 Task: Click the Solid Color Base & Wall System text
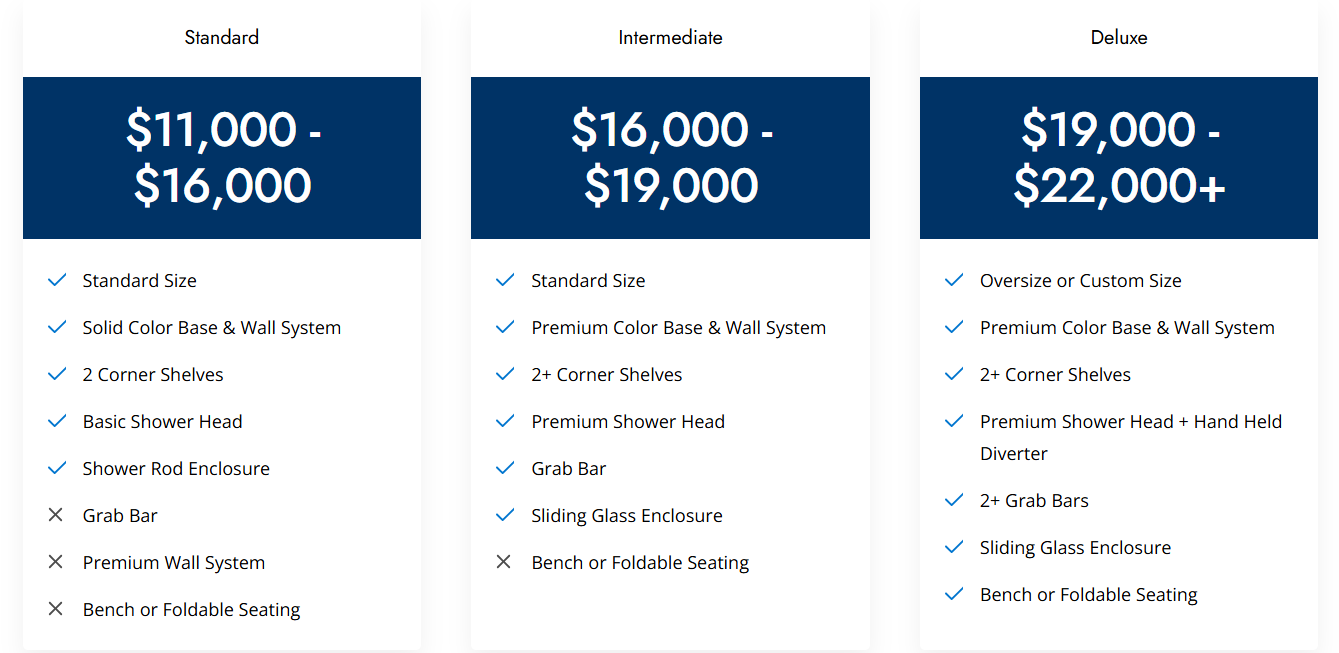[212, 328]
